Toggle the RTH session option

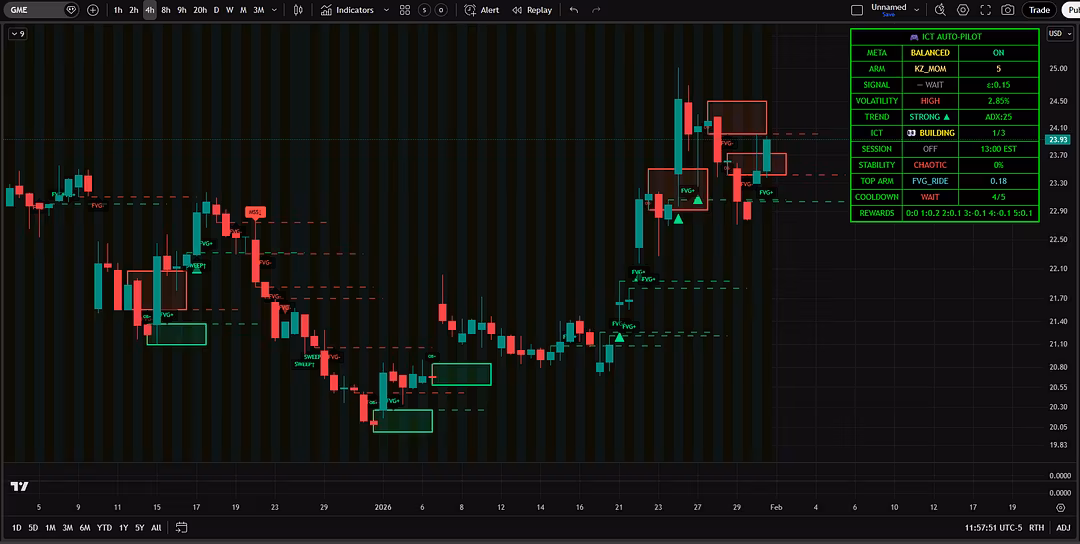(x=1037, y=527)
